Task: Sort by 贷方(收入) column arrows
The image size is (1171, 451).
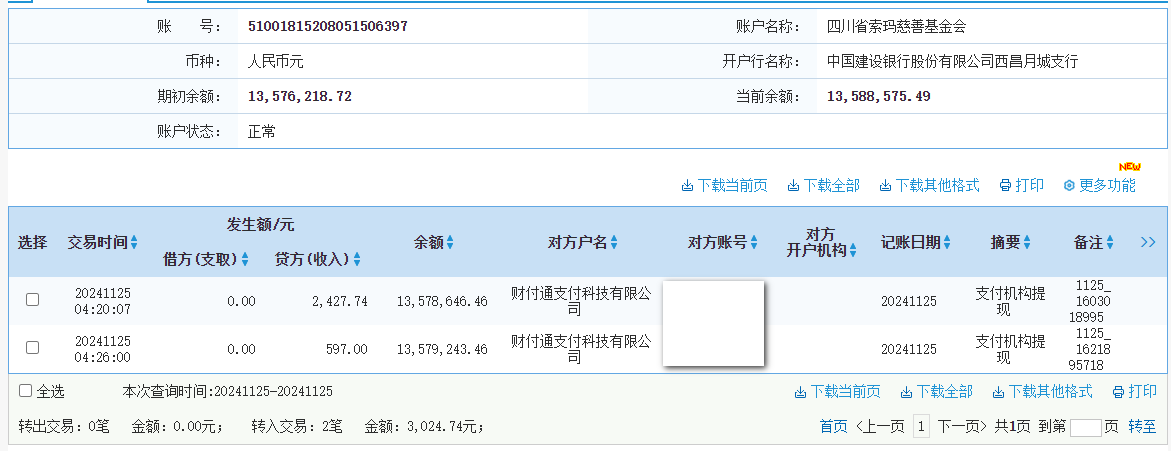Action: [357, 260]
